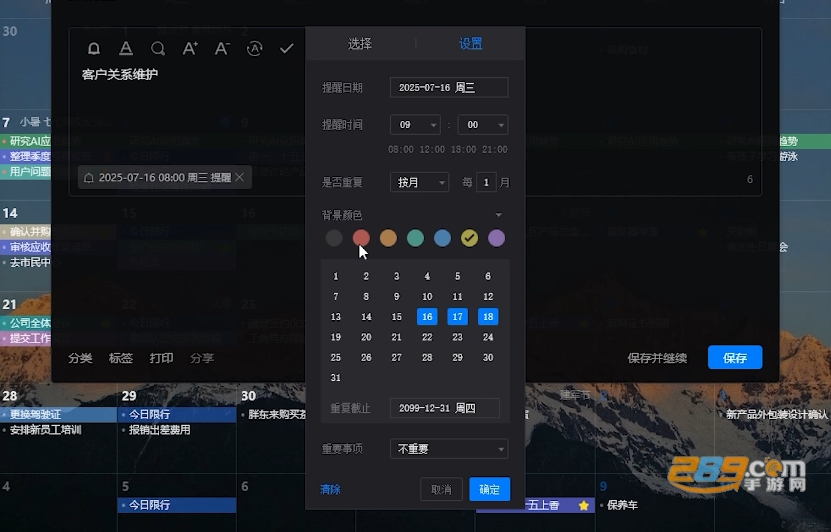Open the 是否重复 dropdown showing 按月
The image size is (831, 532).
[419, 182]
